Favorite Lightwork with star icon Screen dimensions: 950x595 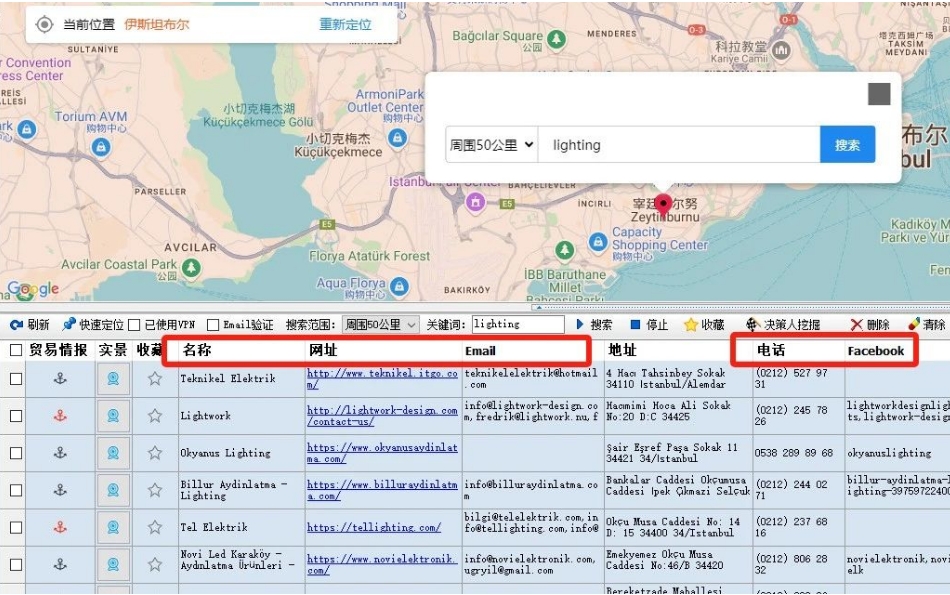pos(154,416)
